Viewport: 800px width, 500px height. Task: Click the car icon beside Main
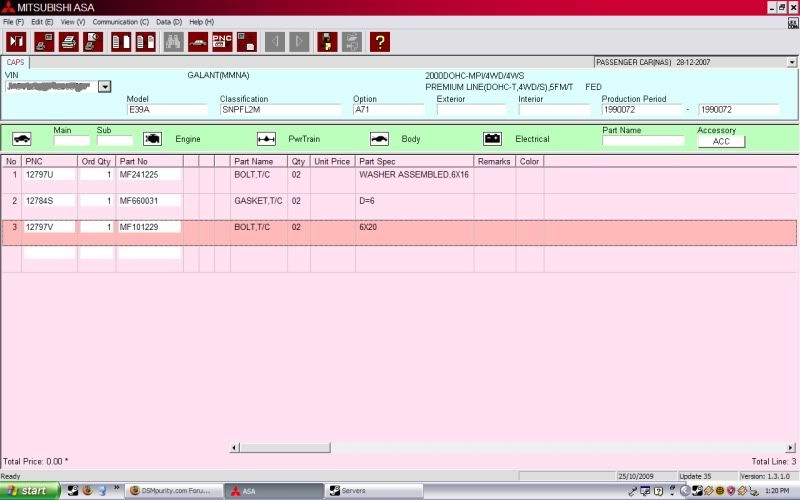pyautogui.click(x=21, y=139)
